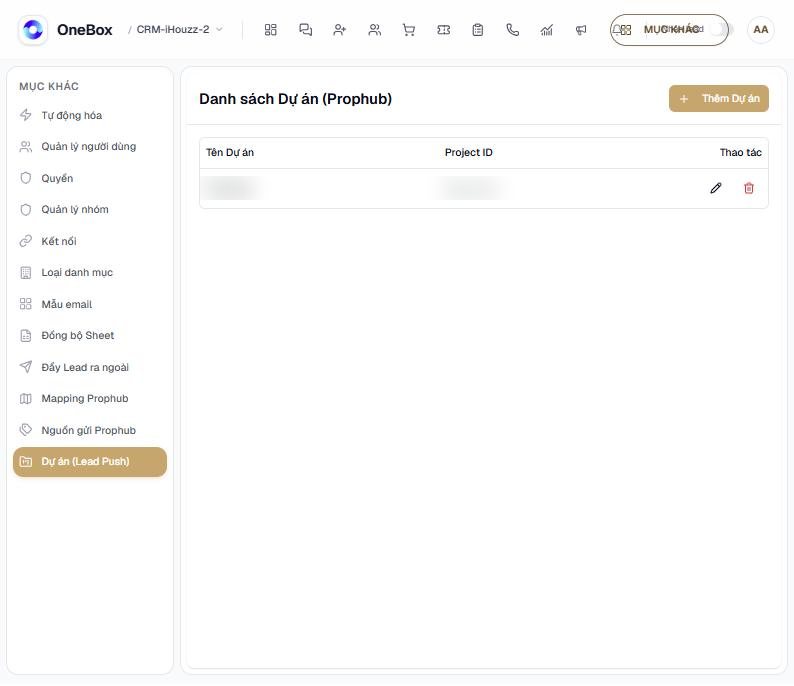Go to Kết nối settings
The width and height of the screenshot is (794, 686).
point(90,241)
